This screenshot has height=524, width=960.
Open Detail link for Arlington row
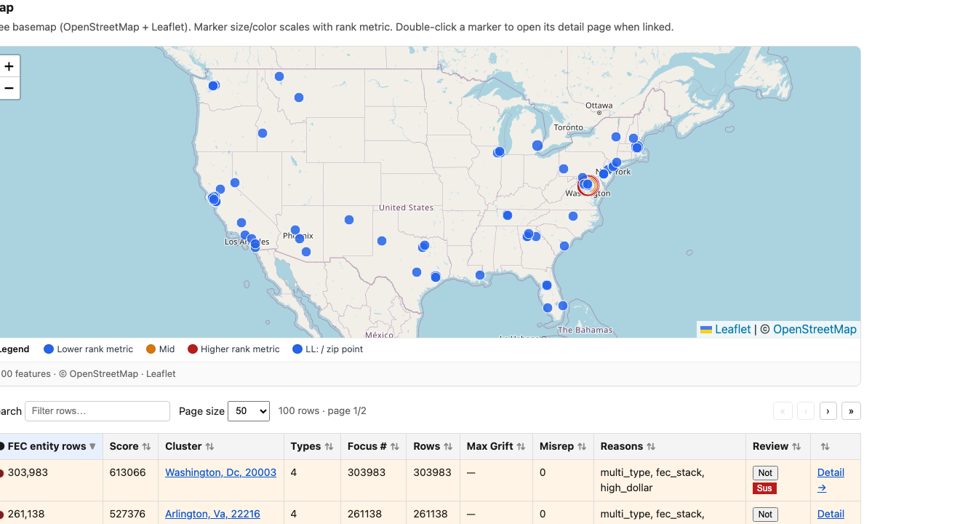(x=830, y=514)
